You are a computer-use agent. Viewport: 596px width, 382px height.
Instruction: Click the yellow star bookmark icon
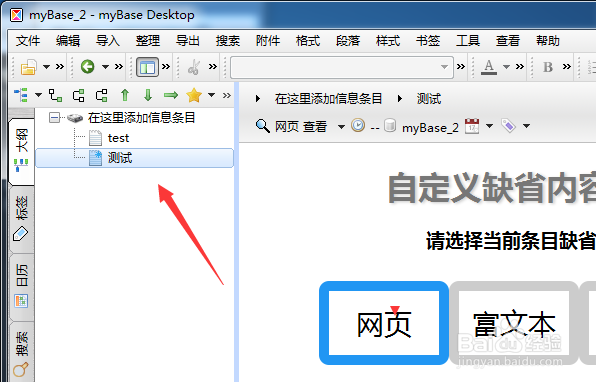pyautogui.click(x=194, y=95)
